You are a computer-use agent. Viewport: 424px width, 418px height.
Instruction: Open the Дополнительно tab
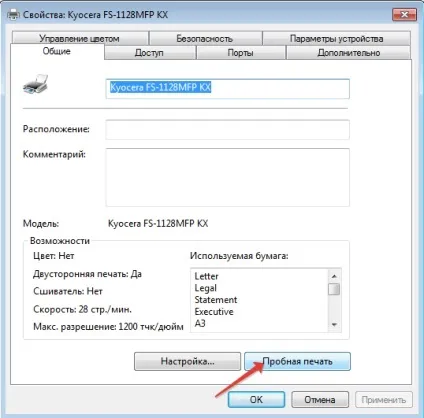click(348, 53)
